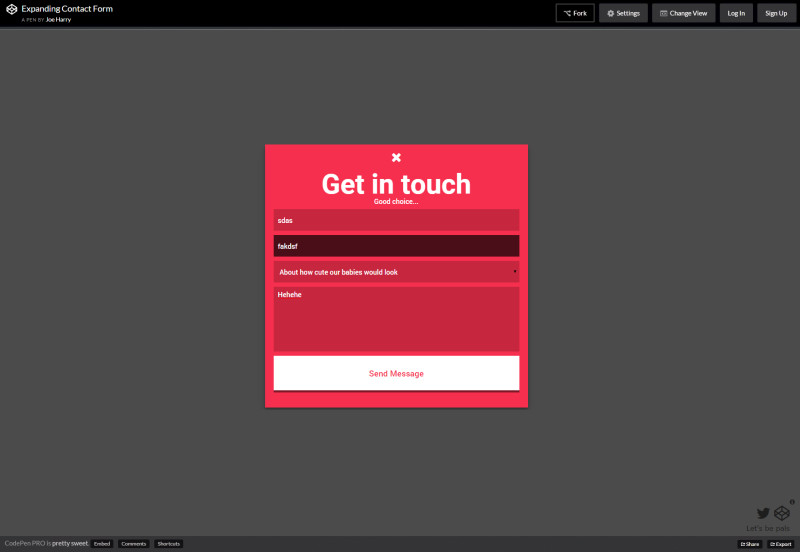Show keyboard Shortcuts
Screen dimensions: 800x552
click(x=168, y=544)
